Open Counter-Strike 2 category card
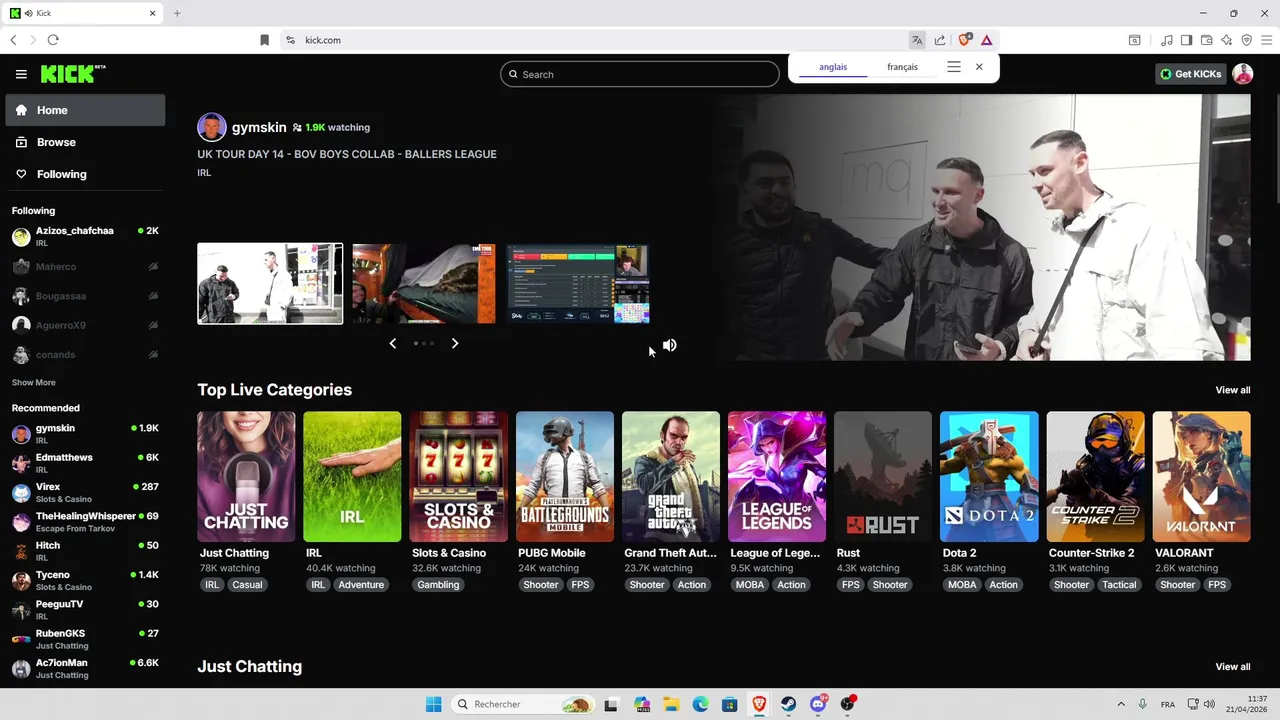The width and height of the screenshot is (1280, 720). tap(1096, 477)
